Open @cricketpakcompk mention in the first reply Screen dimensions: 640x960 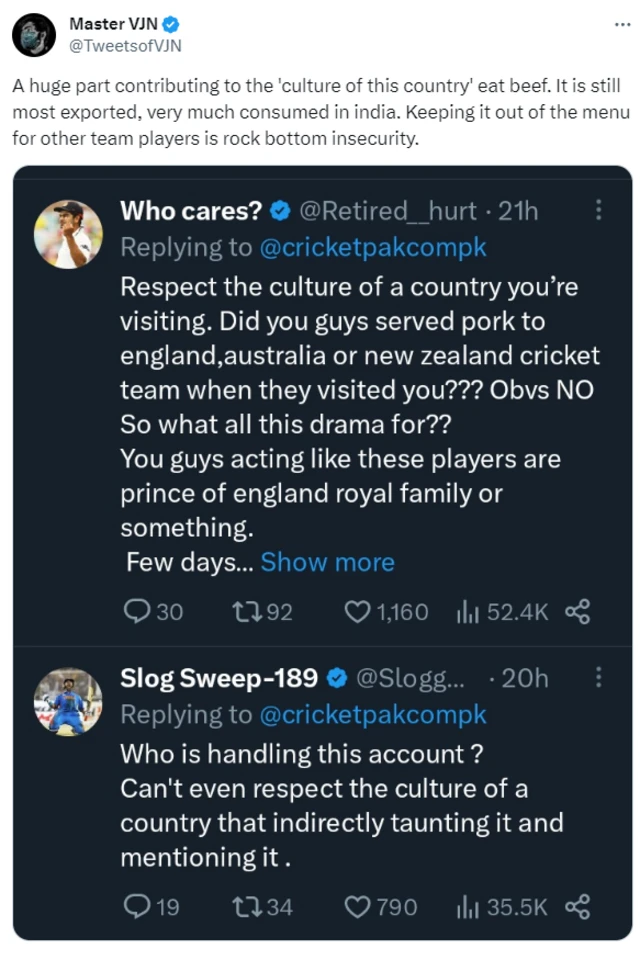pyautogui.click(x=373, y=246)
